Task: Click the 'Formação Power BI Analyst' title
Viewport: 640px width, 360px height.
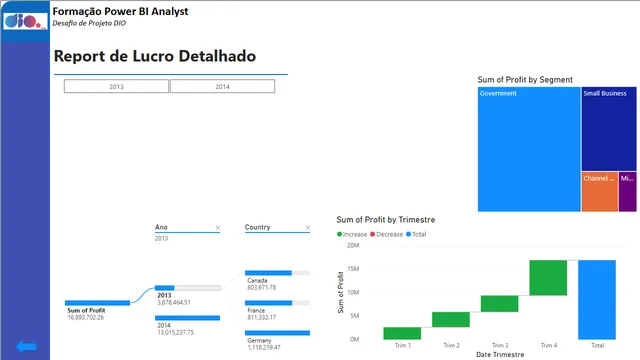Action: [120, 11]
